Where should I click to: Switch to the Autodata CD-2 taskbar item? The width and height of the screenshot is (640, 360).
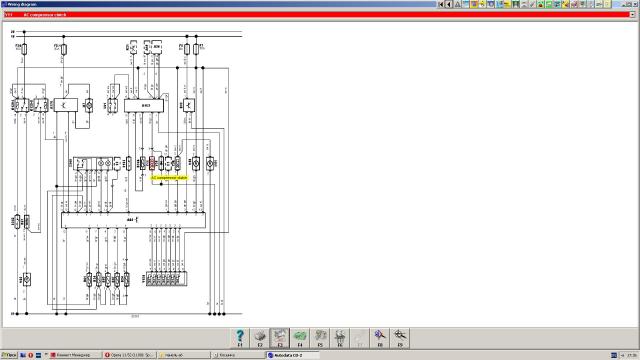(x=292, y=355)
